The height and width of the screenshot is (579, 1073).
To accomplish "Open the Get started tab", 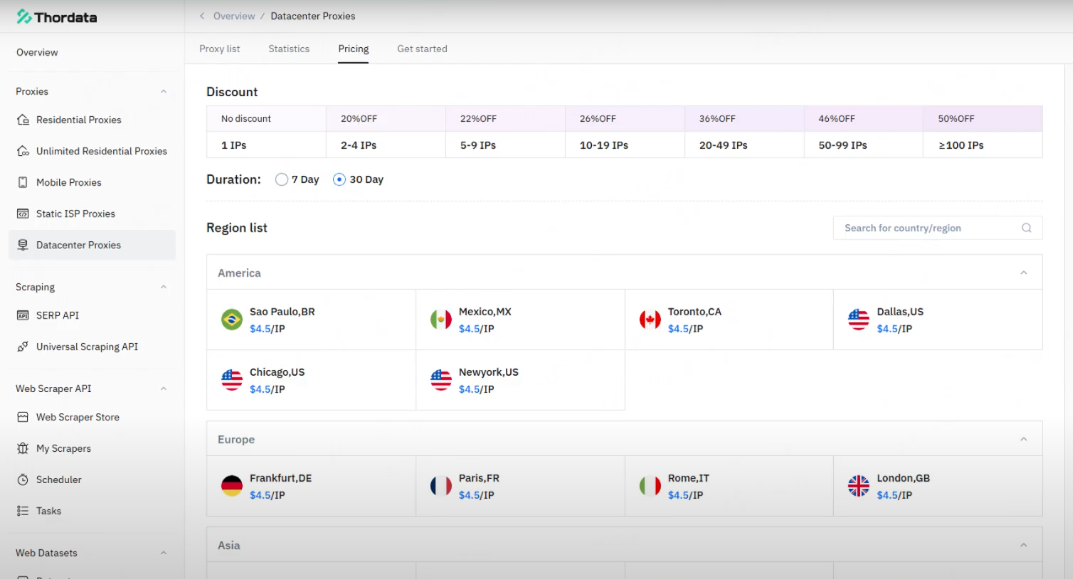I will click(422, 49).
